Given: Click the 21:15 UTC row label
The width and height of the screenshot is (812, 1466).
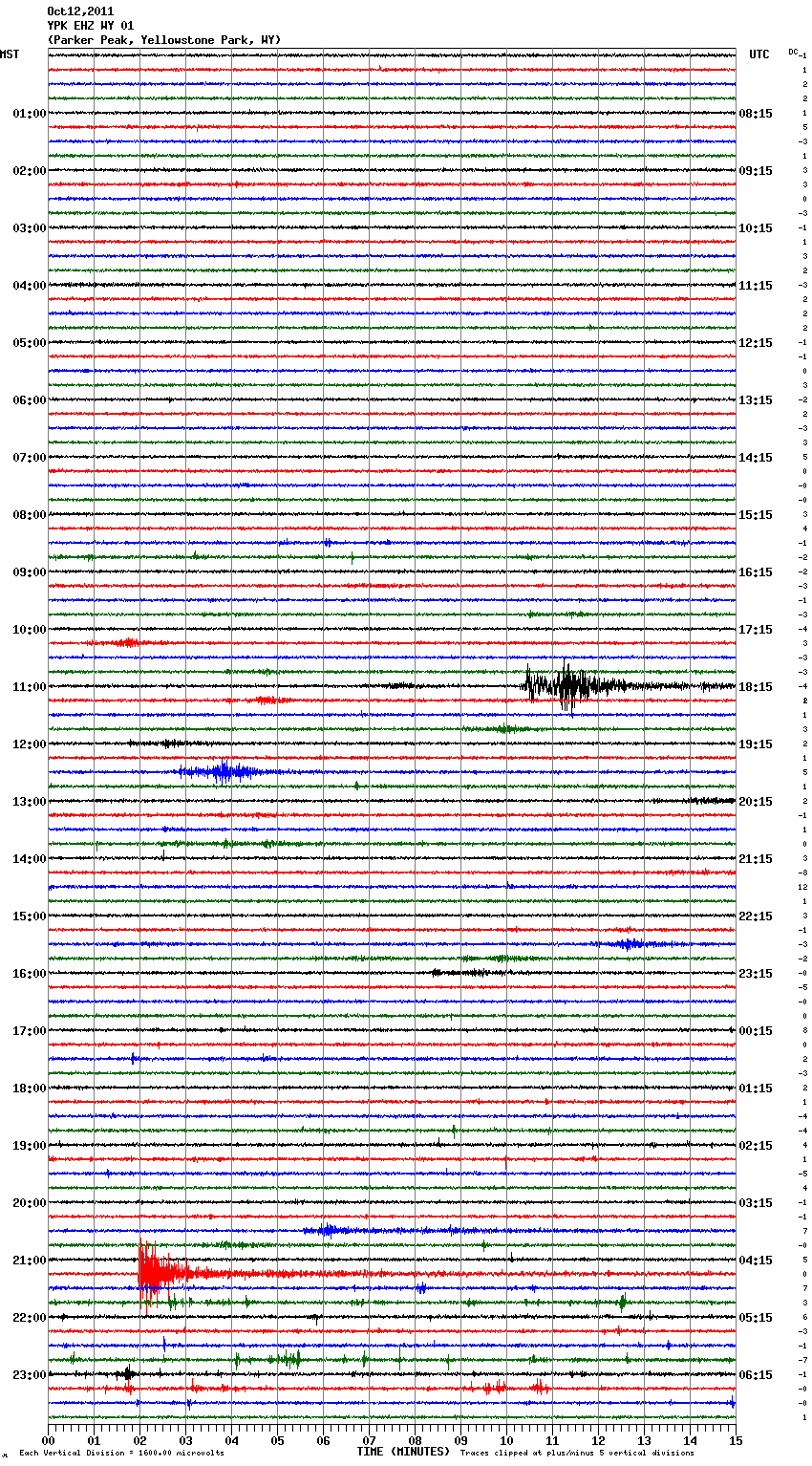Looking at the screenshot, I should coord(756,859).
